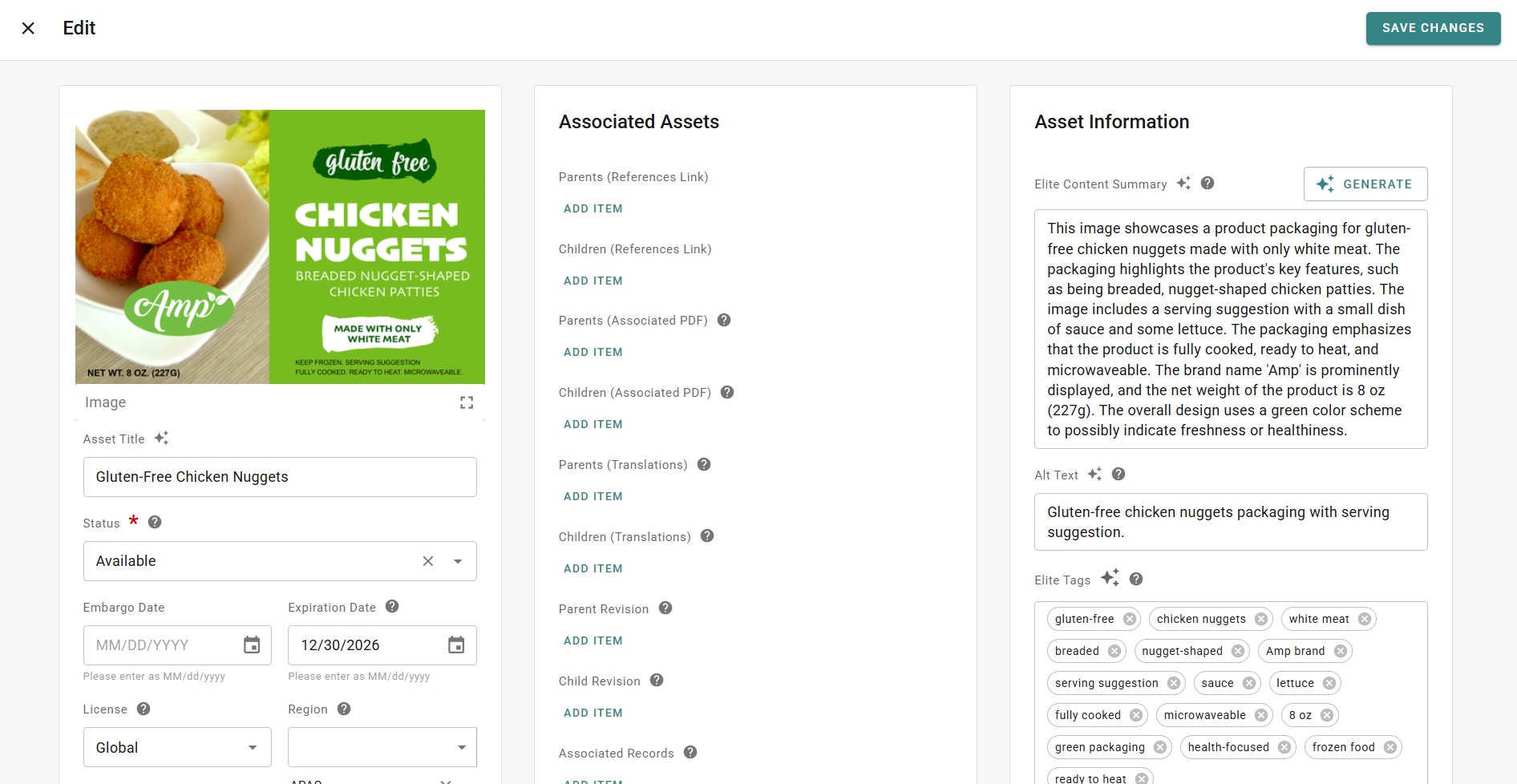Click Save Changes button

tap(1433, 28)
